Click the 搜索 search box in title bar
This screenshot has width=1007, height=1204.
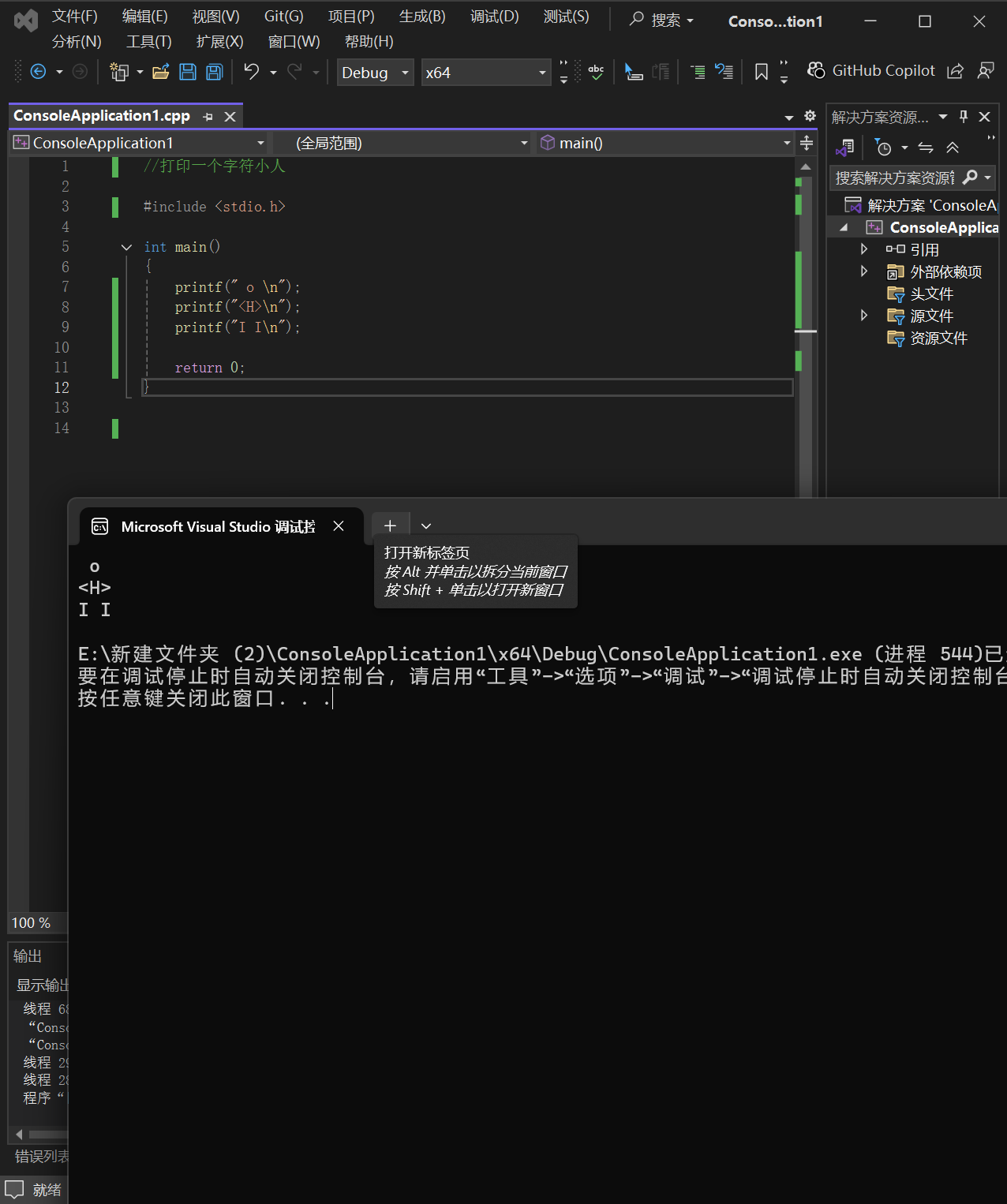[662, 21]
